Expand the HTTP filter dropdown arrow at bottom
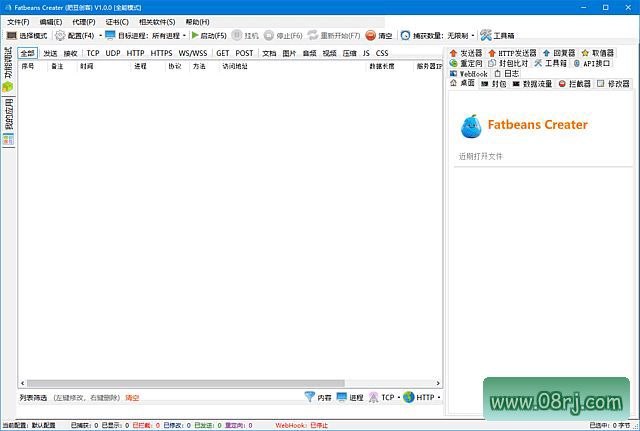 [x=439, y=397]
